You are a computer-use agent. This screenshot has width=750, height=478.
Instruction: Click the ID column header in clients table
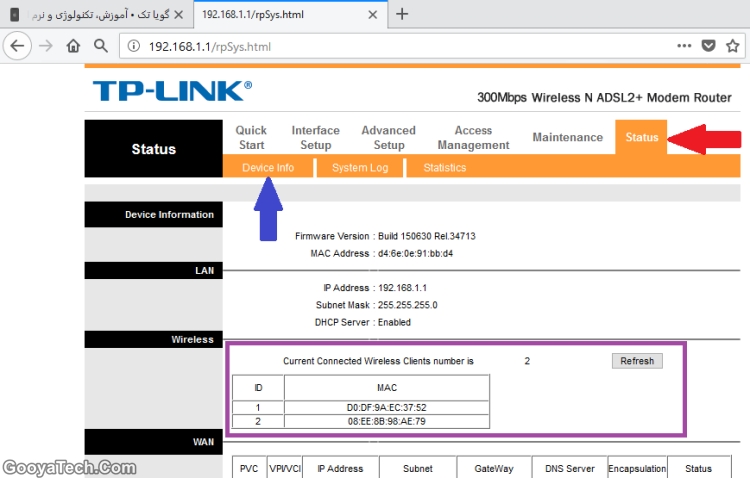(x=258, y=388)
